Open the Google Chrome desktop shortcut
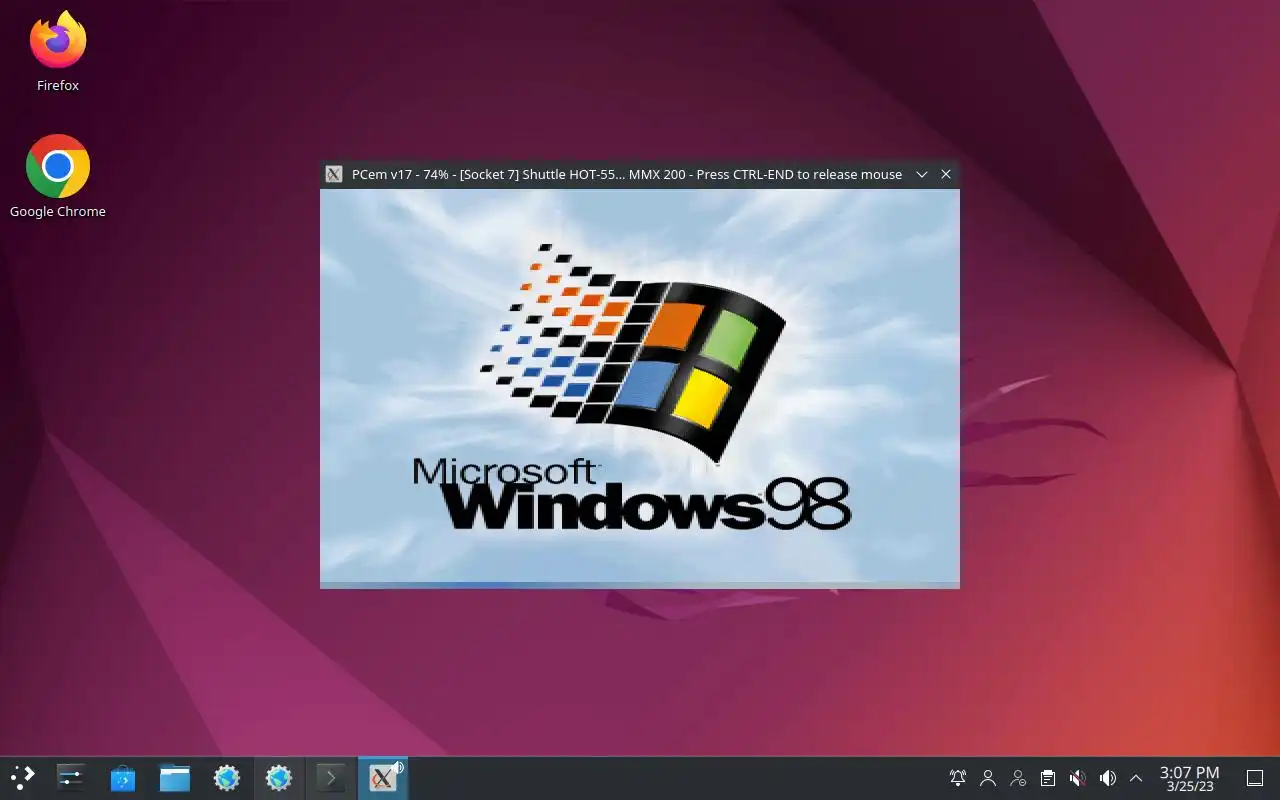1280x800 pixels. (x=58, y=176)
